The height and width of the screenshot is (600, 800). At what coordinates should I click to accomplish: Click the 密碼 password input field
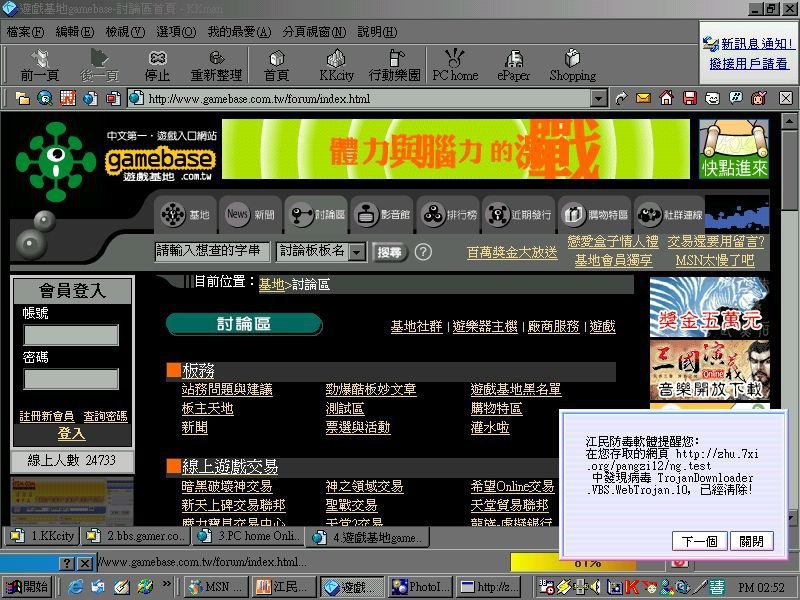point(71,379)
